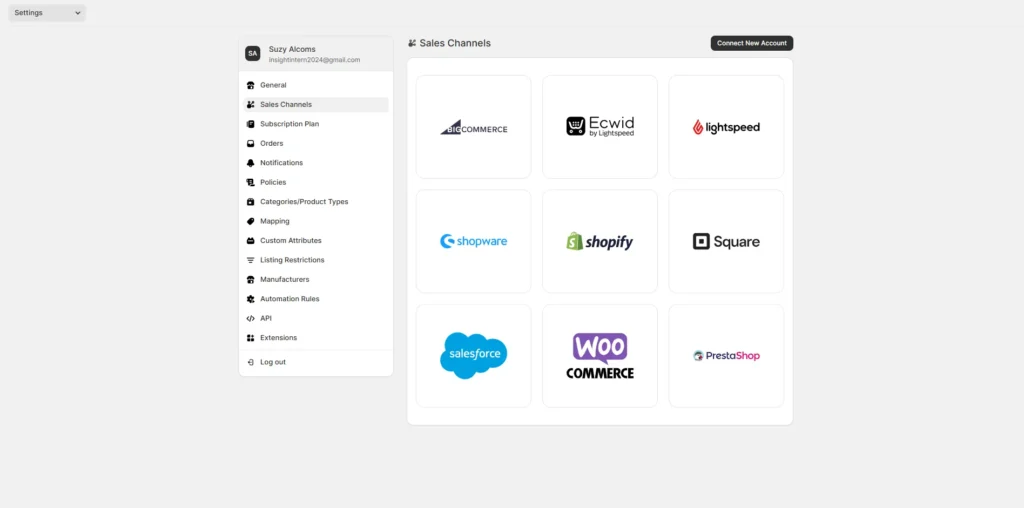
Task: Click the Manufacturers sidebar icon
Action: pos(250,279)
